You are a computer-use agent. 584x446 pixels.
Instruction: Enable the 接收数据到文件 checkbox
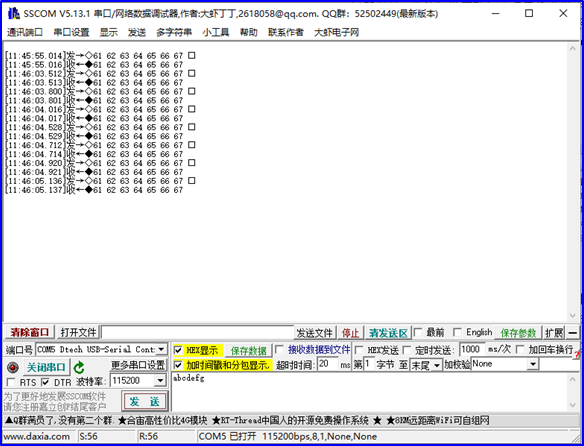point(279,349)
